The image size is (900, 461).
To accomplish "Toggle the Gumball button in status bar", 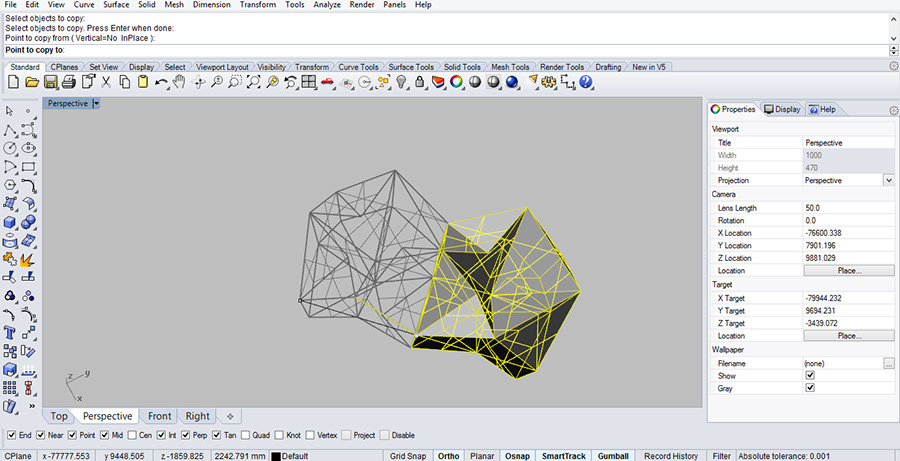I will (x=613, y=456).
